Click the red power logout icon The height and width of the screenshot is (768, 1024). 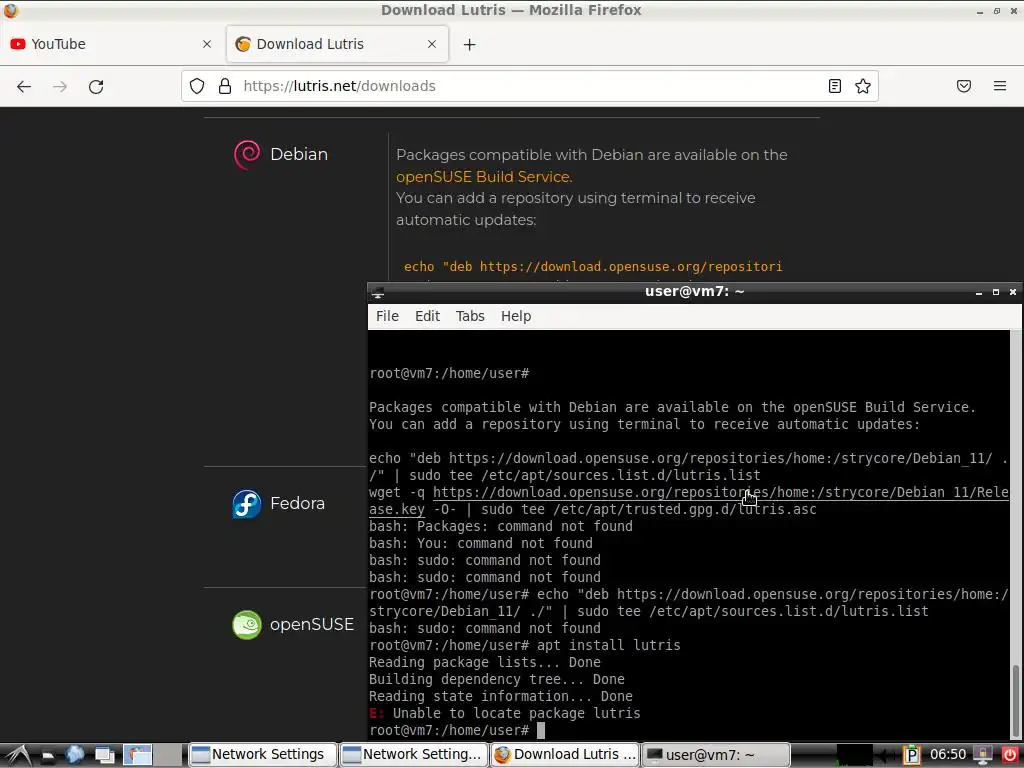pos(1010,755)
